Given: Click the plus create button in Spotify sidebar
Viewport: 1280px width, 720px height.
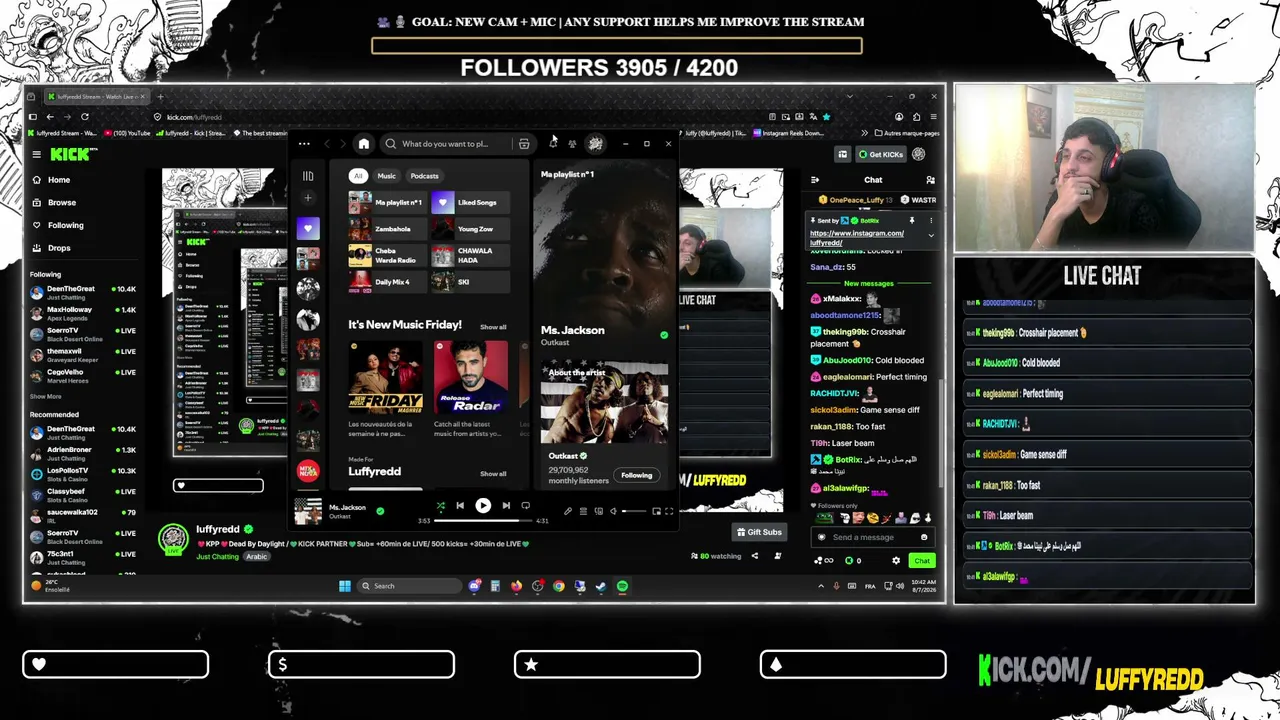Looking at the screenshot, I should tap(308, 198).
